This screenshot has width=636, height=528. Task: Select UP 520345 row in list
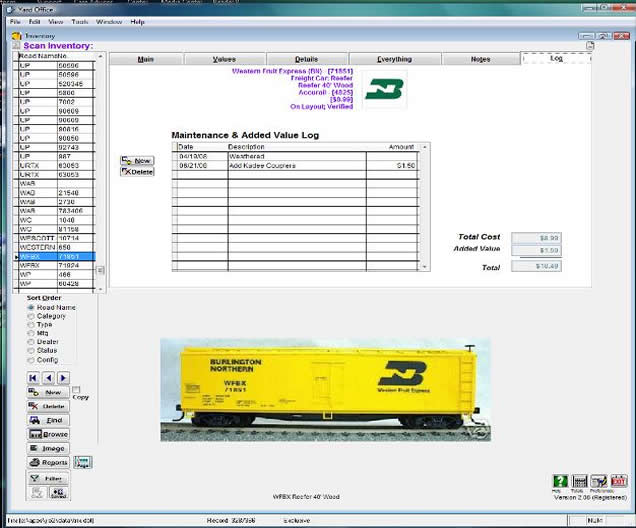(x=56, y=84)
